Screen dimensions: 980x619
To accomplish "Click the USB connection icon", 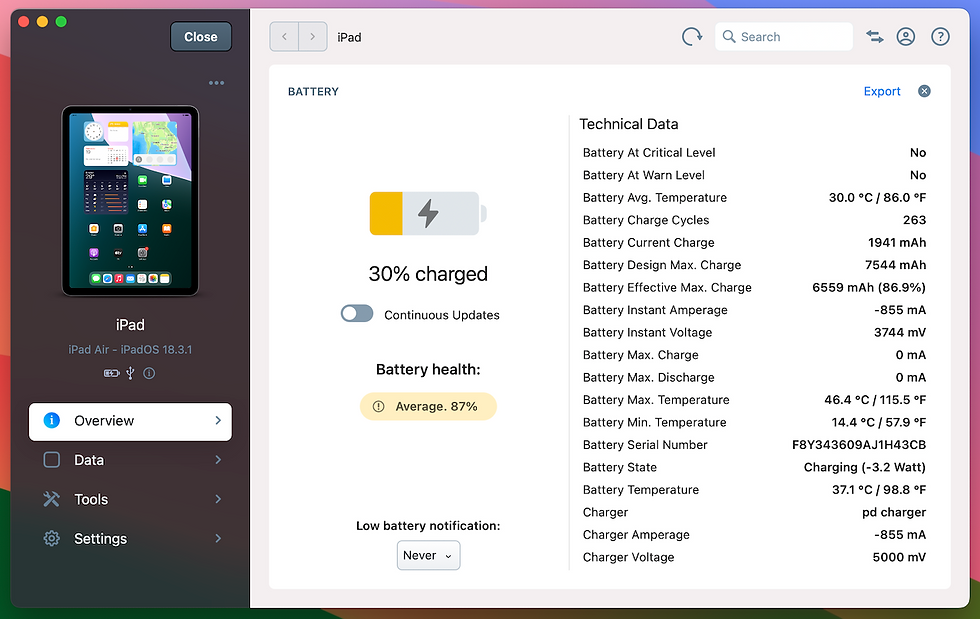I will pyautogui.click(x=130, y=373).
